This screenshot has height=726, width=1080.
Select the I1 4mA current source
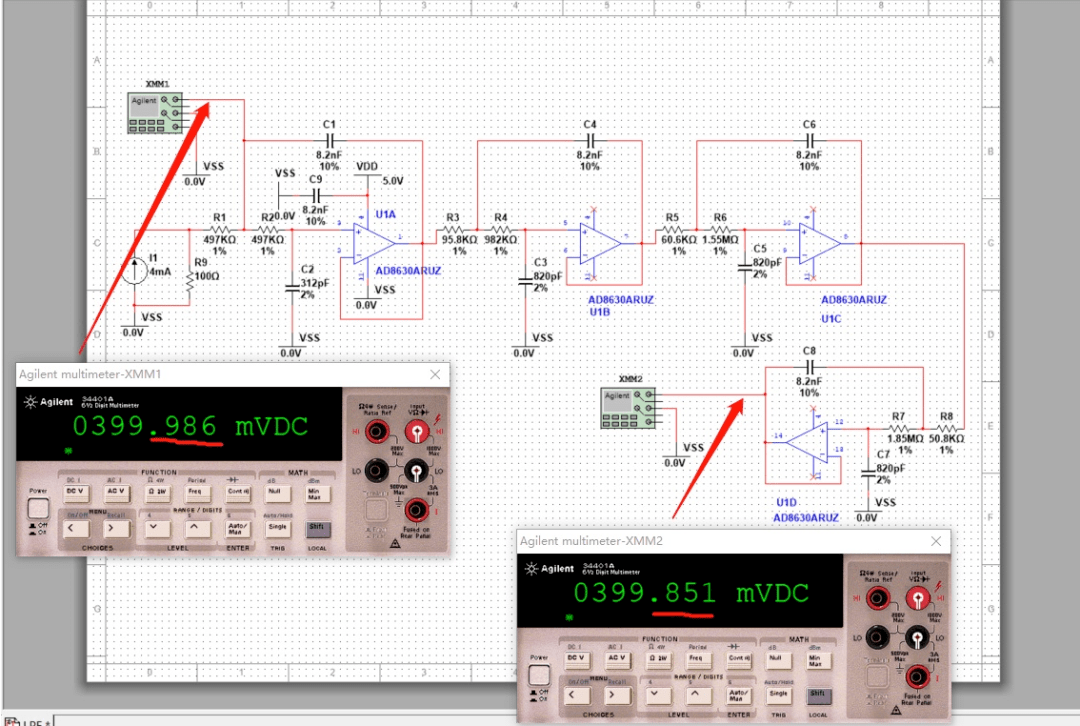pyautogui.click(x=135, y=271)
